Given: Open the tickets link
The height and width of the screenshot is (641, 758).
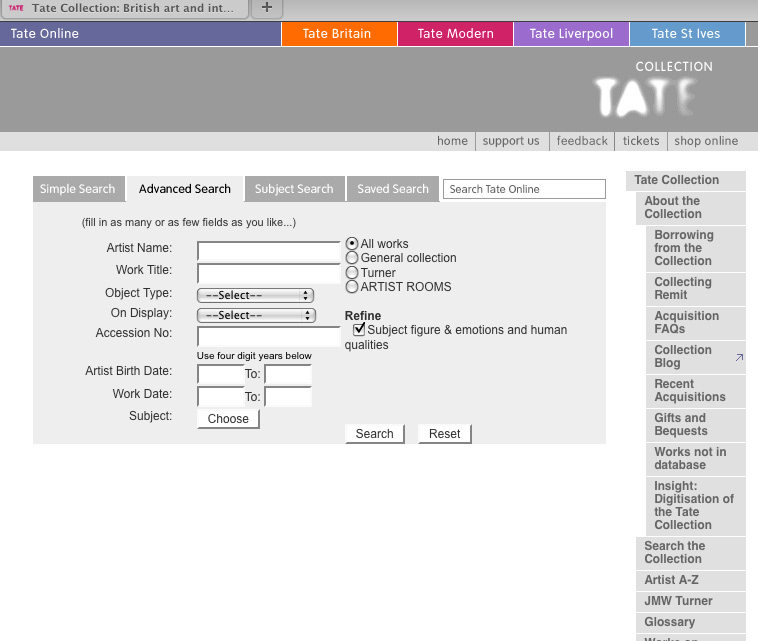Looking at the screenshot, I should 641,141.
